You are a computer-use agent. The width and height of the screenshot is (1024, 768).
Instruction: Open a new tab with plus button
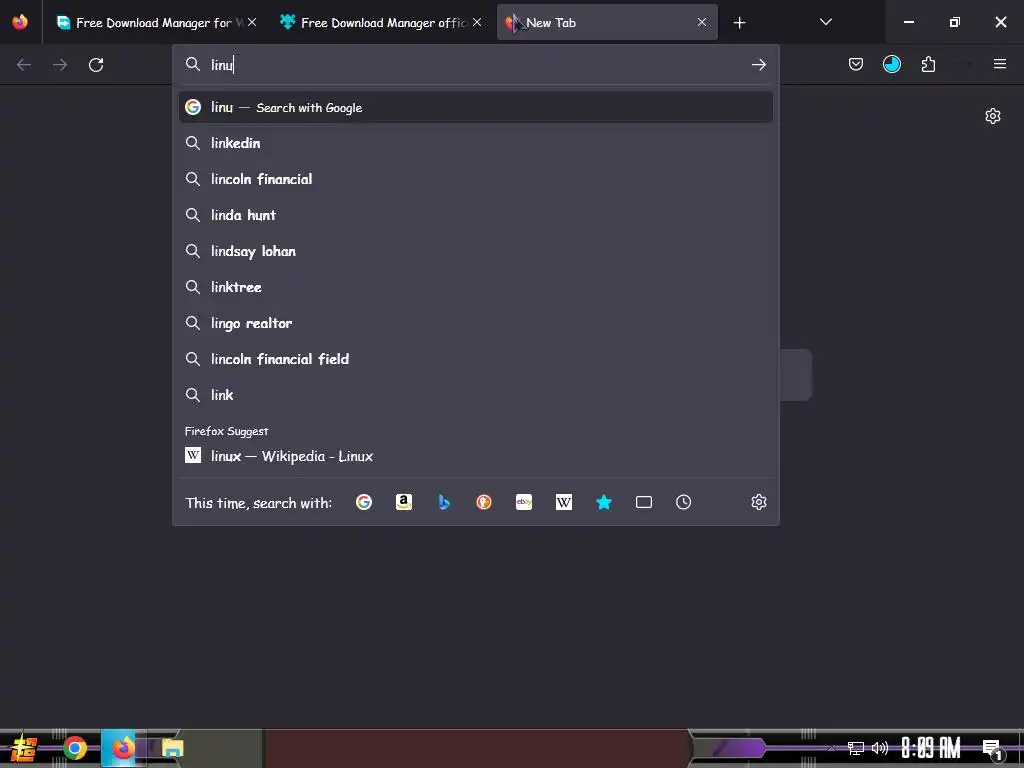point(739,23)
